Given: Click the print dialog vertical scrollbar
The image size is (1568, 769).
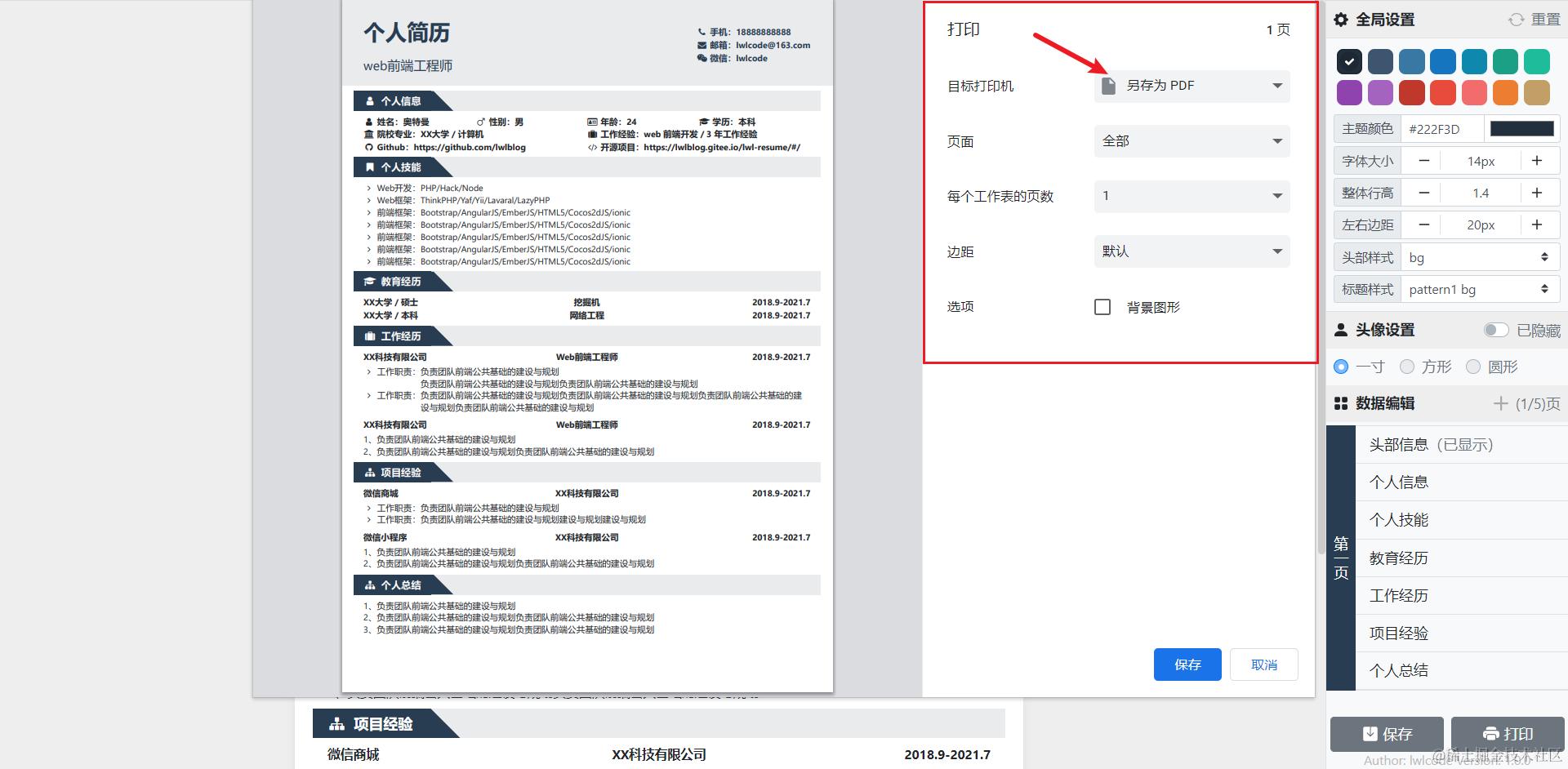Looking at the screenshot, I should click(1321, 278).
